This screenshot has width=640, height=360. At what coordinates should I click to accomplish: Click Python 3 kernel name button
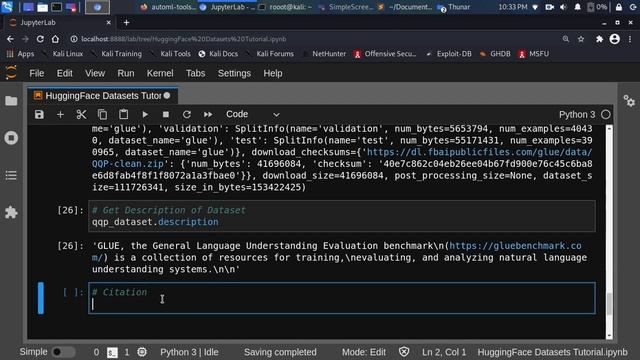[577, 114]
